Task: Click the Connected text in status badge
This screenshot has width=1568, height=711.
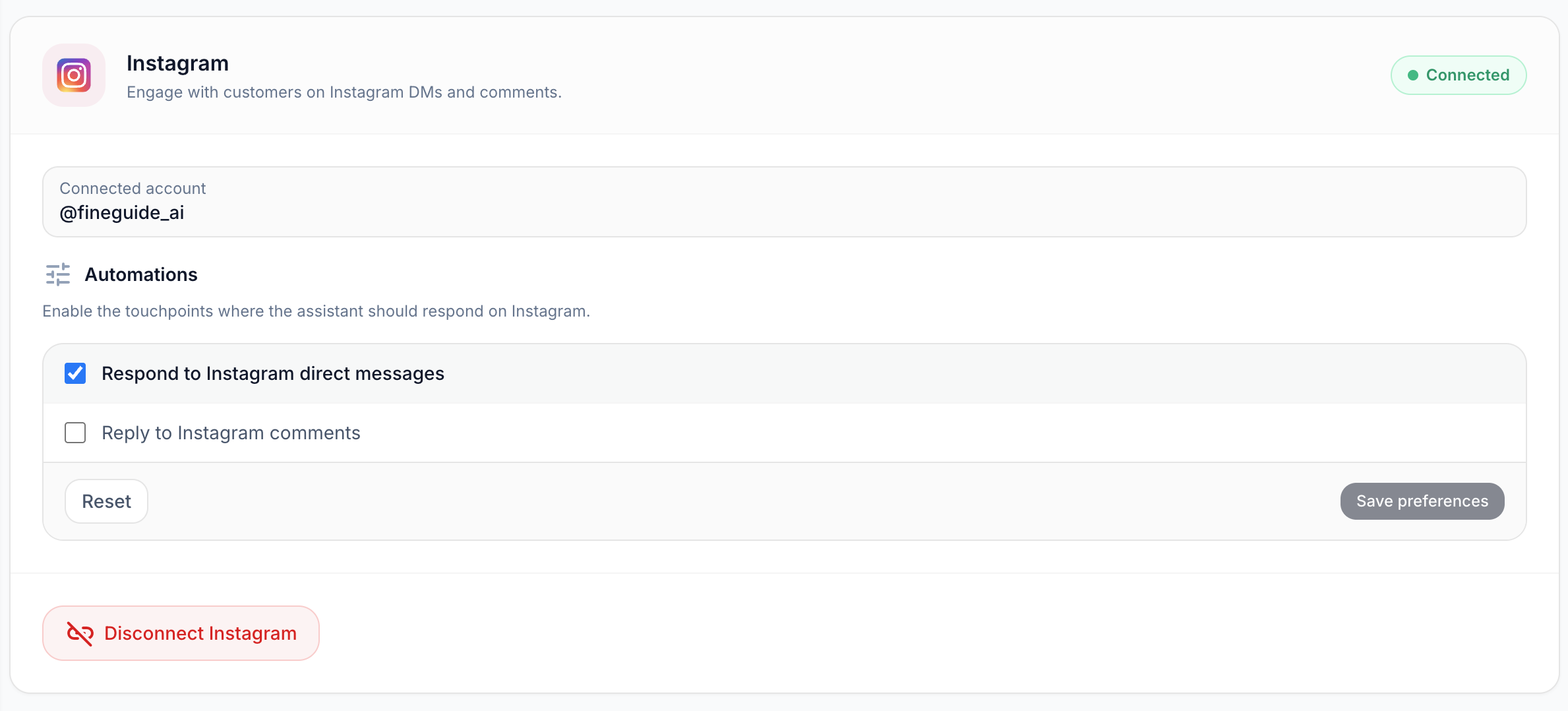Action: pyautogui.click(x=1468, y=75)
